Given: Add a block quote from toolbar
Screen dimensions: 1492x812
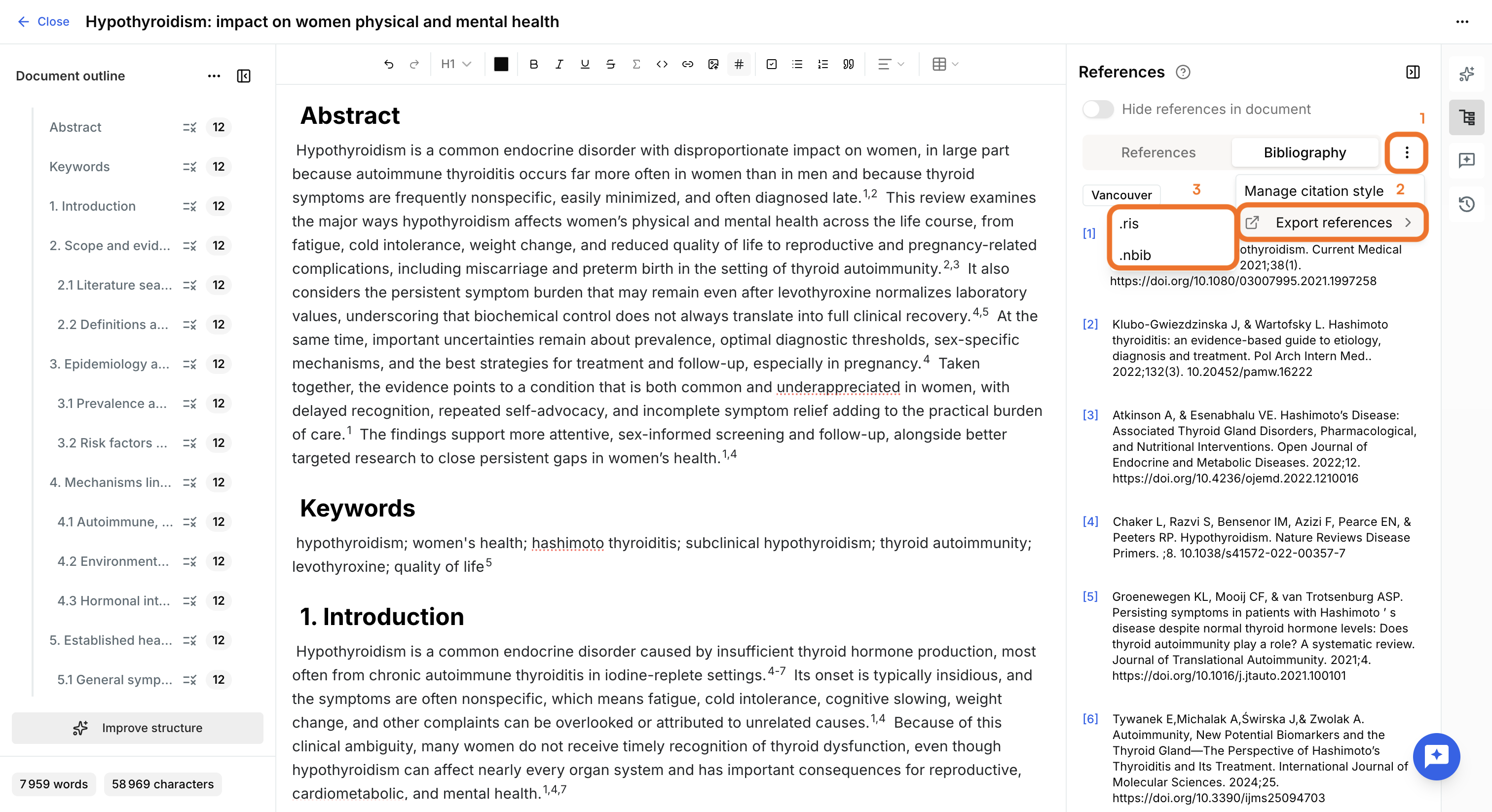Looking at the screenshot, I should tap(848, 64).
